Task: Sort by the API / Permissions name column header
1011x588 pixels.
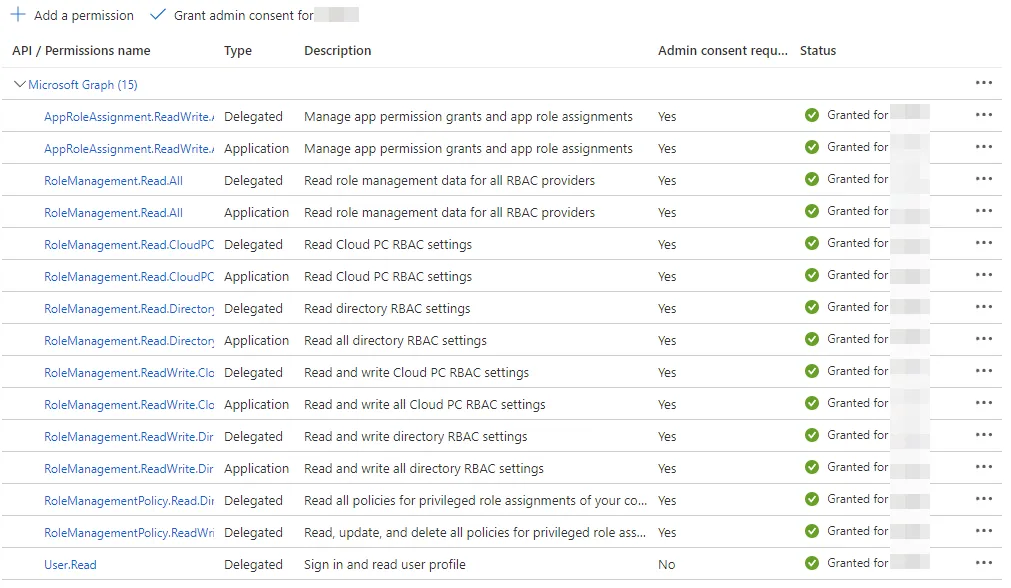Action: click(x=81, y=51)
